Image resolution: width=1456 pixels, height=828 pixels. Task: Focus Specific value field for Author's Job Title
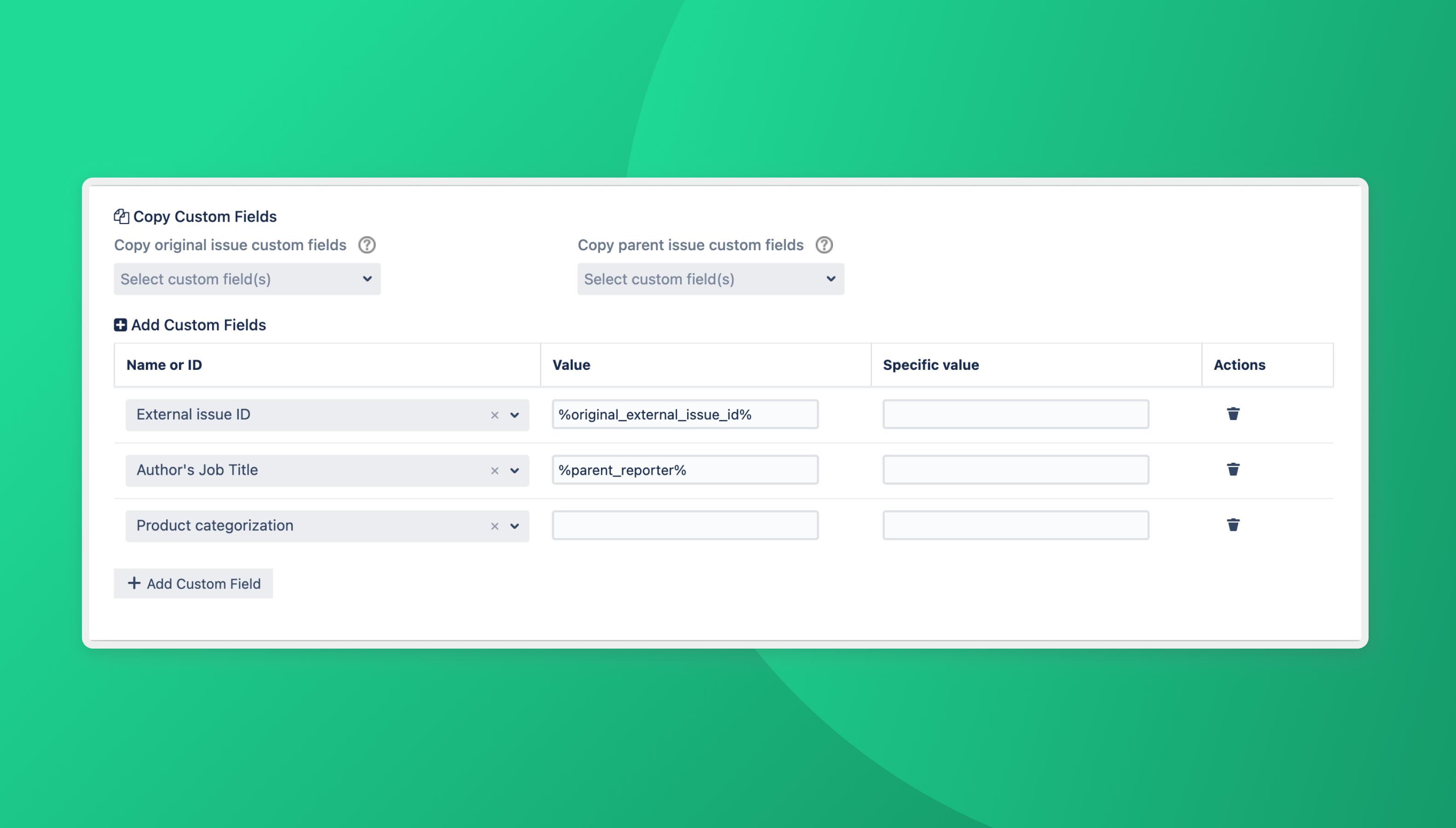coord(1015,470)
